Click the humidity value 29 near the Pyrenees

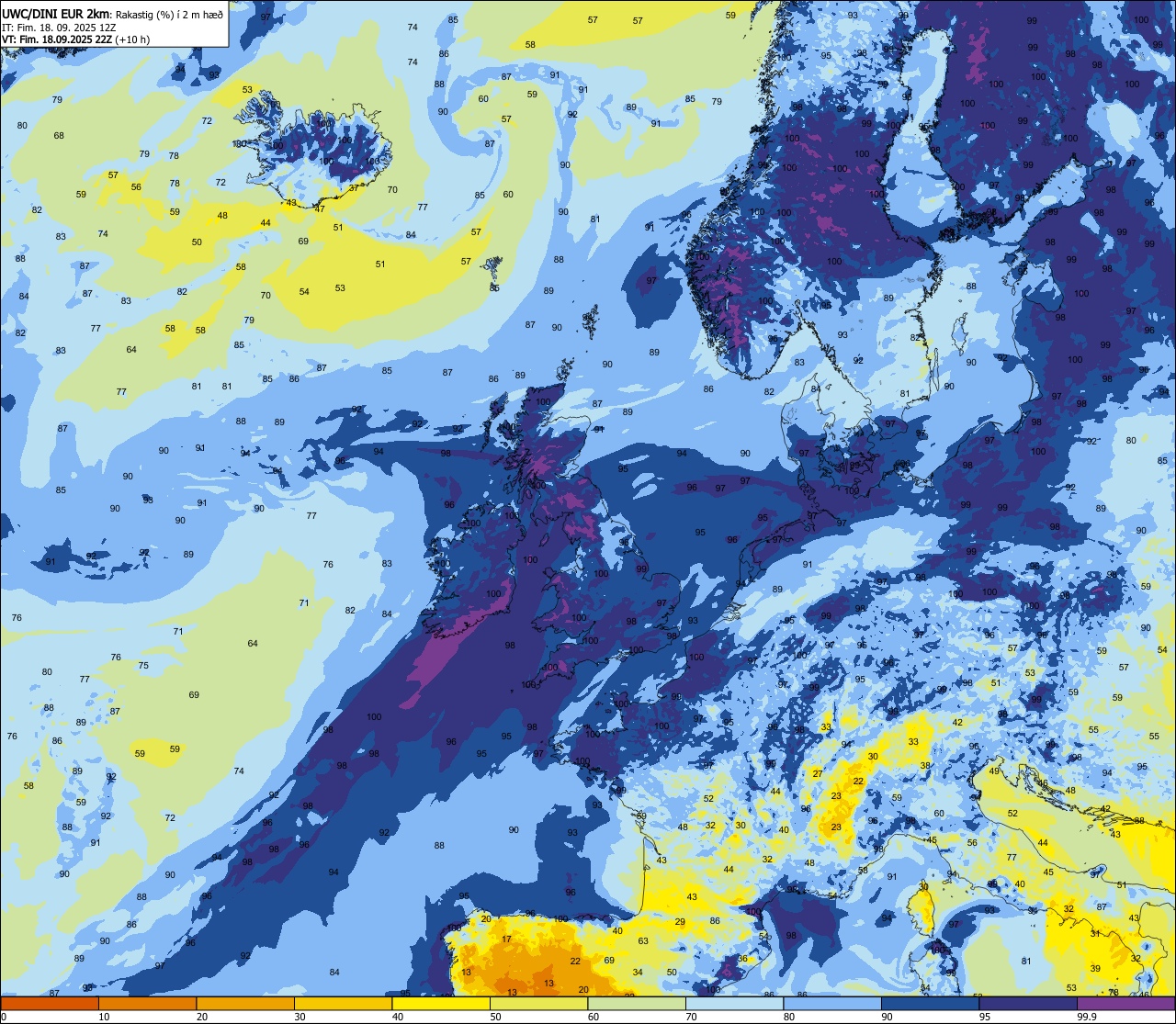coord(680,921)
